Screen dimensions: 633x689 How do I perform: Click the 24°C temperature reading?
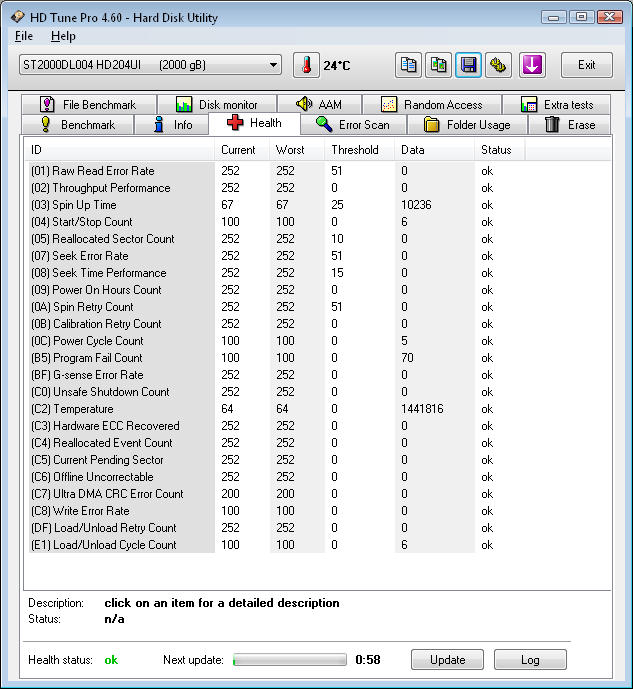(336, 65)
